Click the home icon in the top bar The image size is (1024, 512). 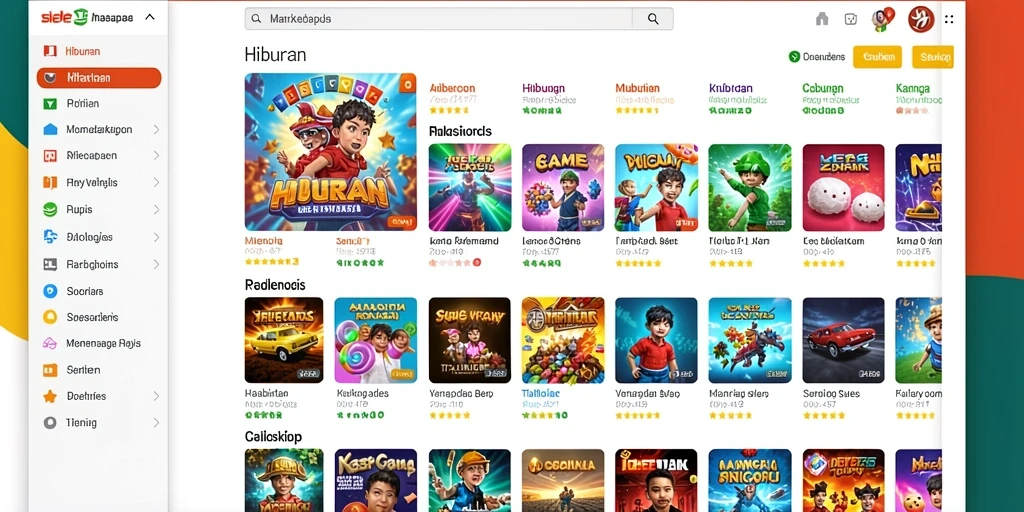pos(822,19)
